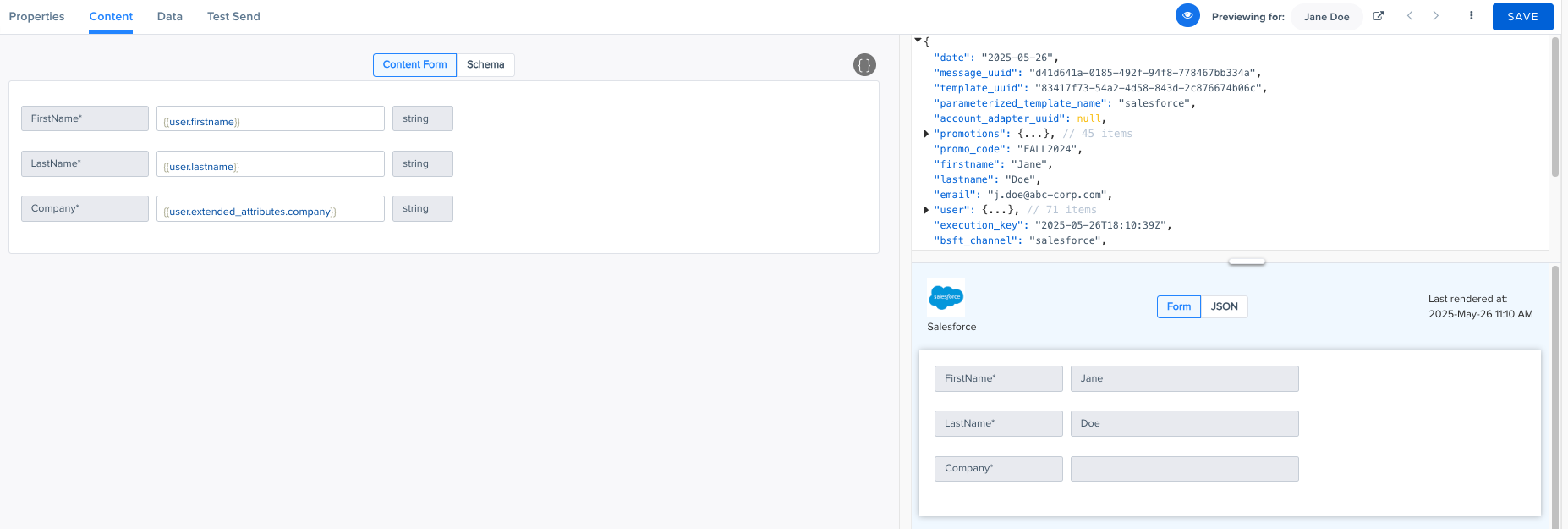
Task: Click the rendered Doe preview field
Action: click(1184, 423)
